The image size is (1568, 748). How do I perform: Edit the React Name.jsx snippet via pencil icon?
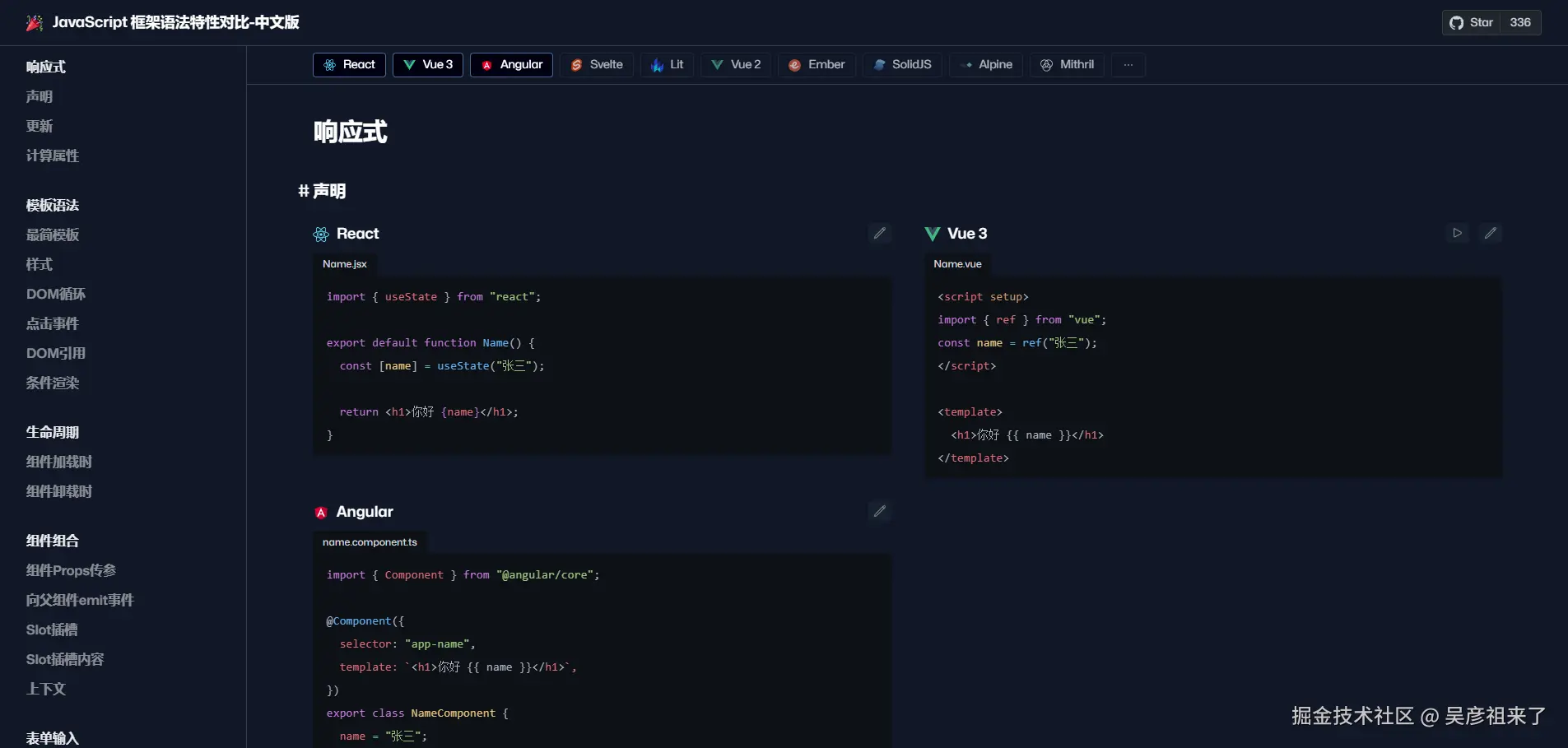pyautogui.click(x=880, y=234)
